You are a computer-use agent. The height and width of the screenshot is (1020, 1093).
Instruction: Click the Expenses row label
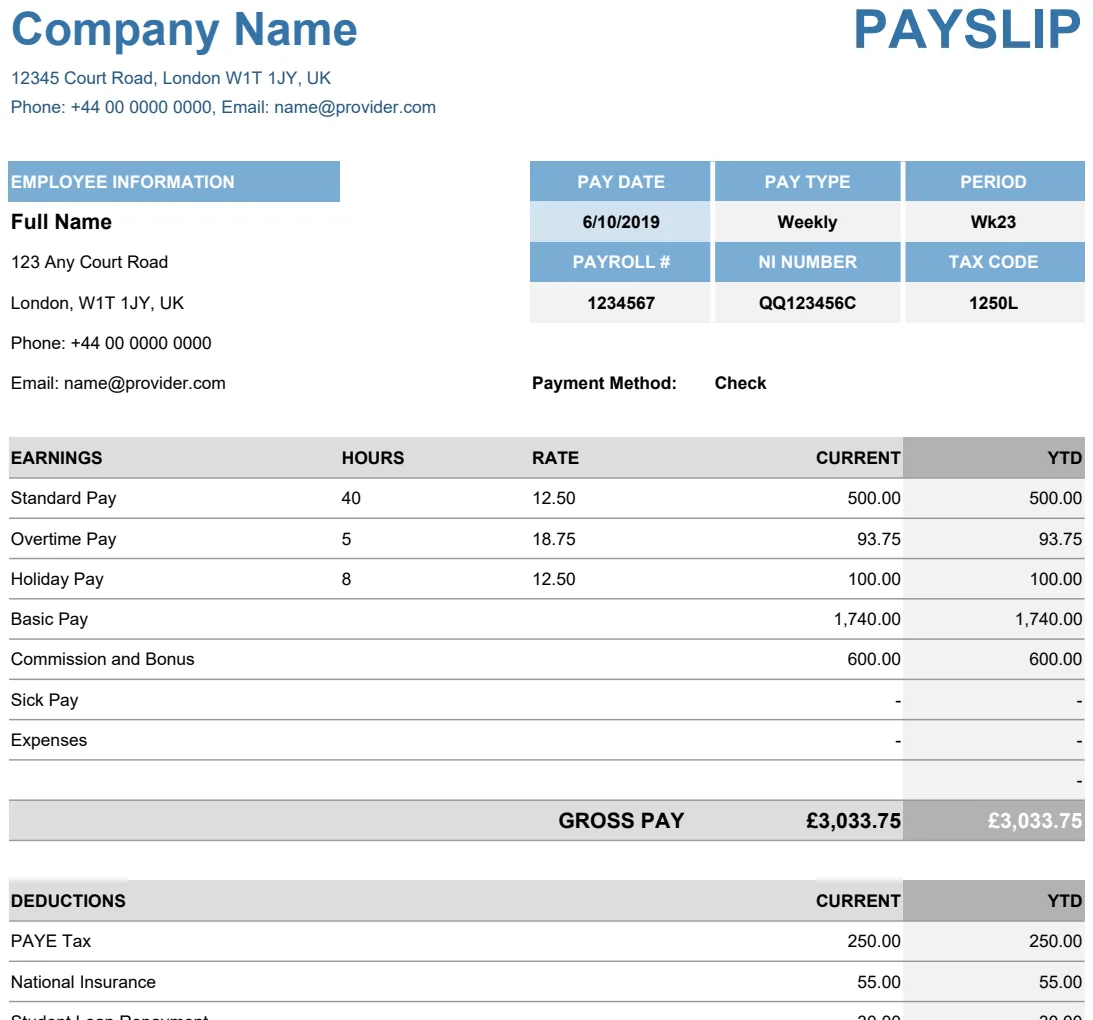click(x=49, y=740)
